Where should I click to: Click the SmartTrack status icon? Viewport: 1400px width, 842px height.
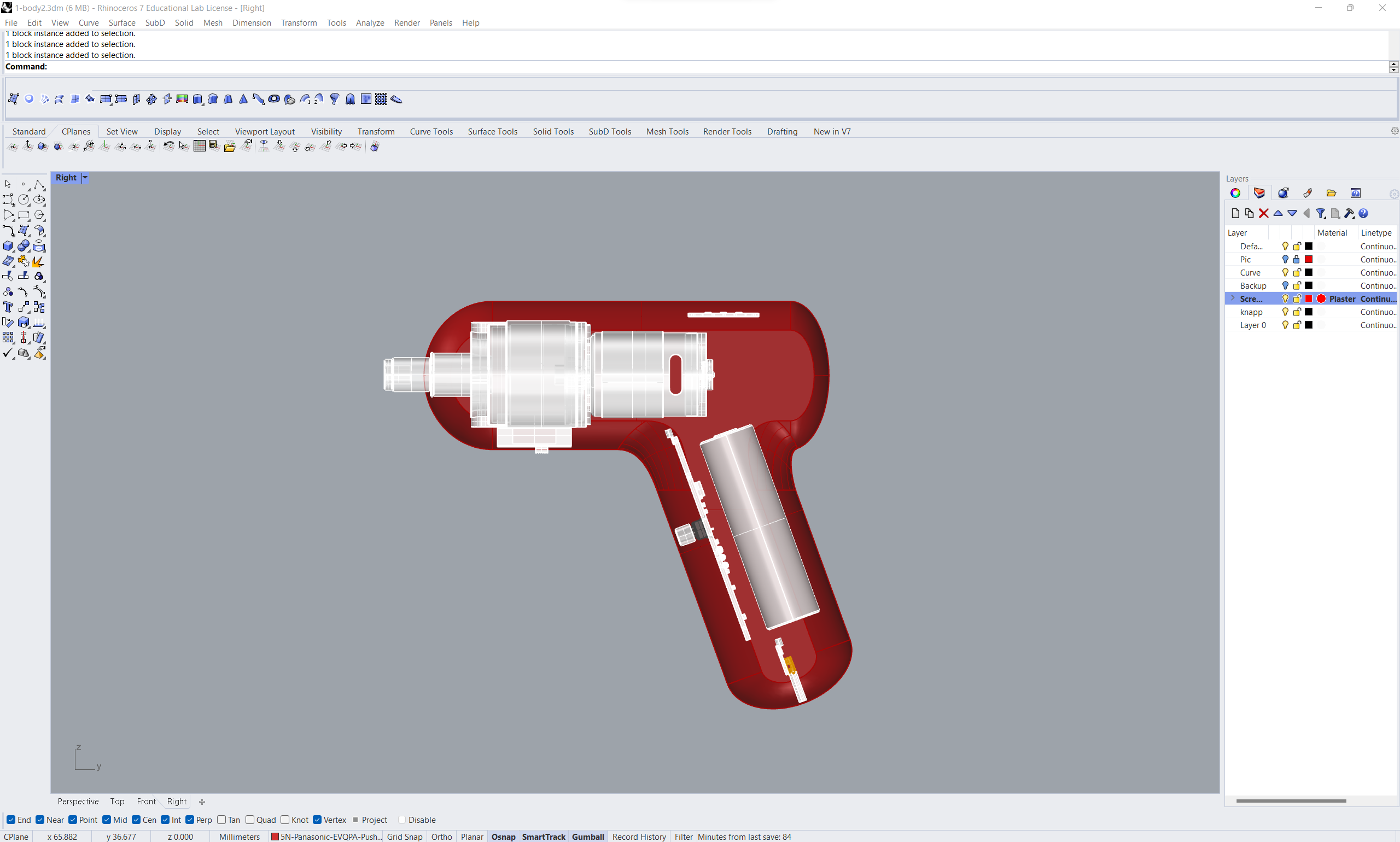[x=544, y=837]
